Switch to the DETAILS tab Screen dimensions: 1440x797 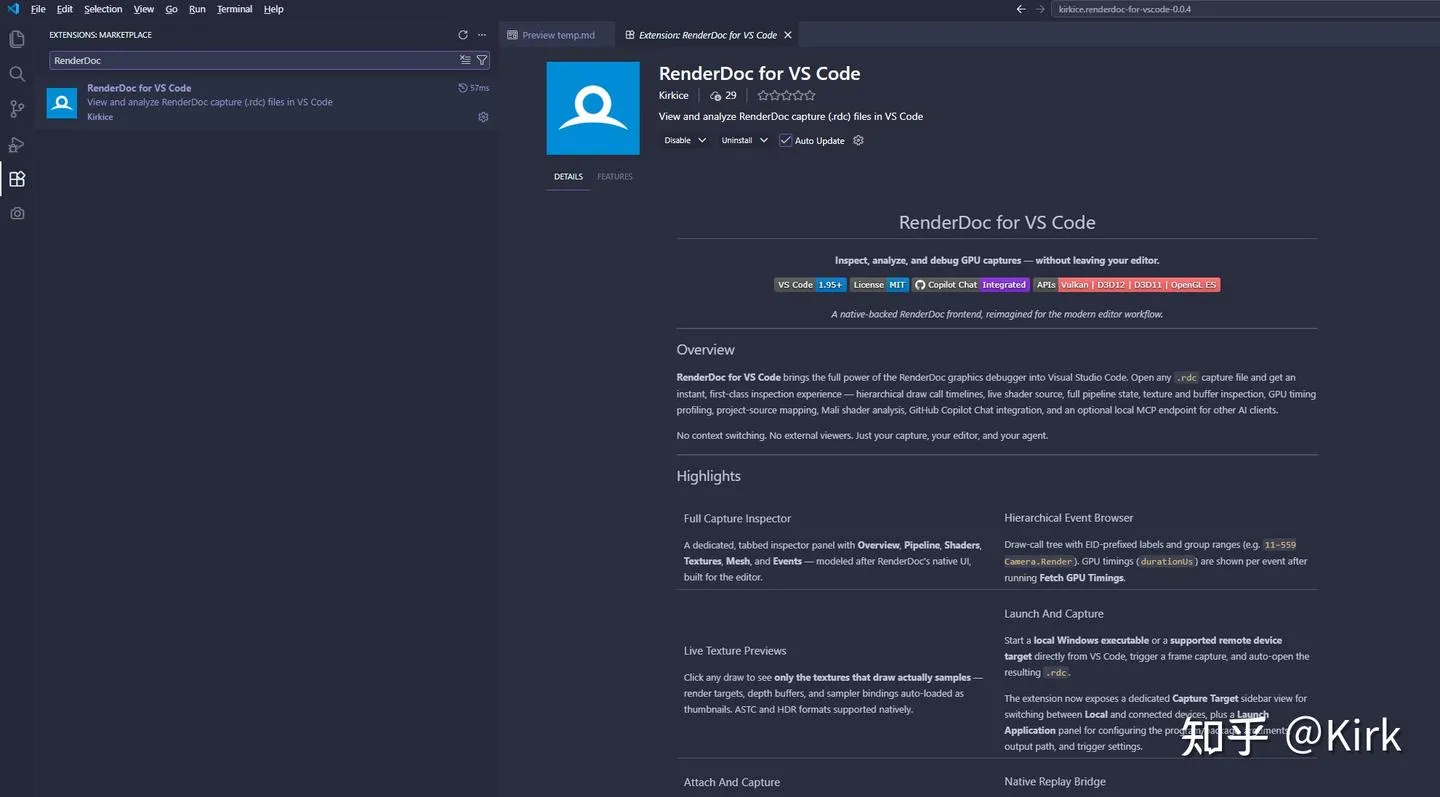point(568,177)
